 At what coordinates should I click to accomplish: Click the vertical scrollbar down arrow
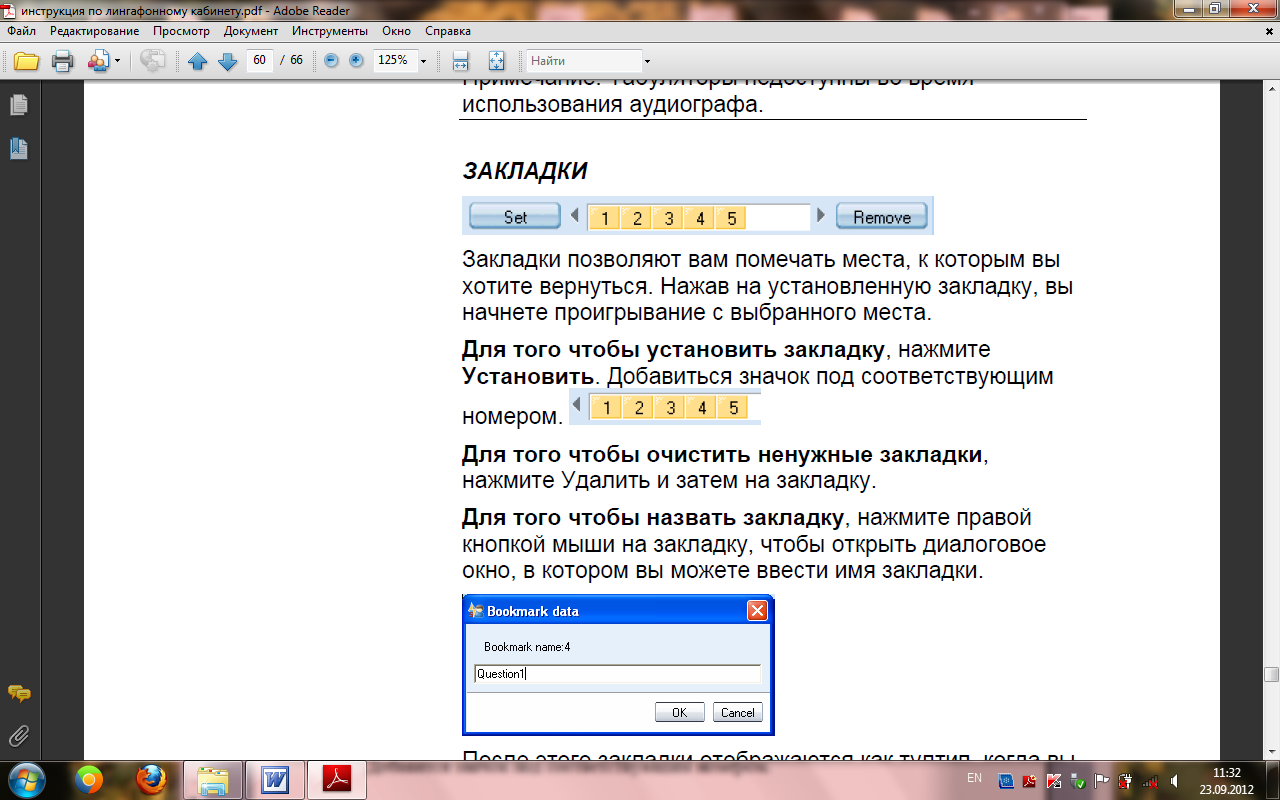pos(1271,752)
